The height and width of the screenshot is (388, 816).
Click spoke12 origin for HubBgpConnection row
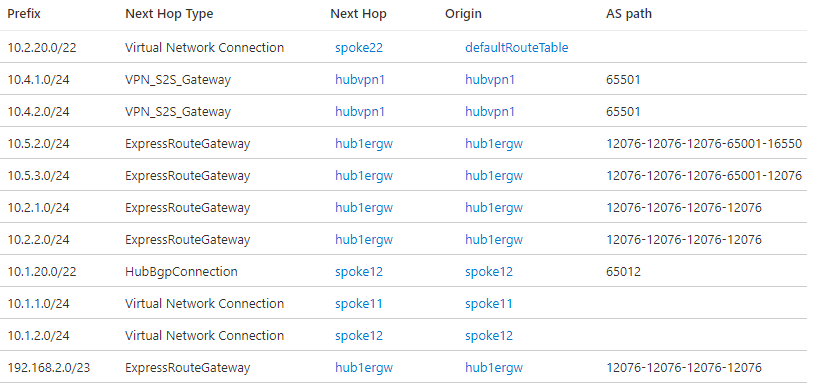pos(489,271)
